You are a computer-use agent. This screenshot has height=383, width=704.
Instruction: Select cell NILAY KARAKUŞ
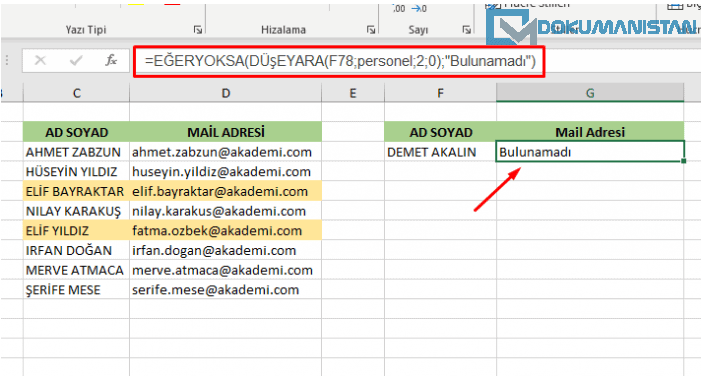click(76, 211)
